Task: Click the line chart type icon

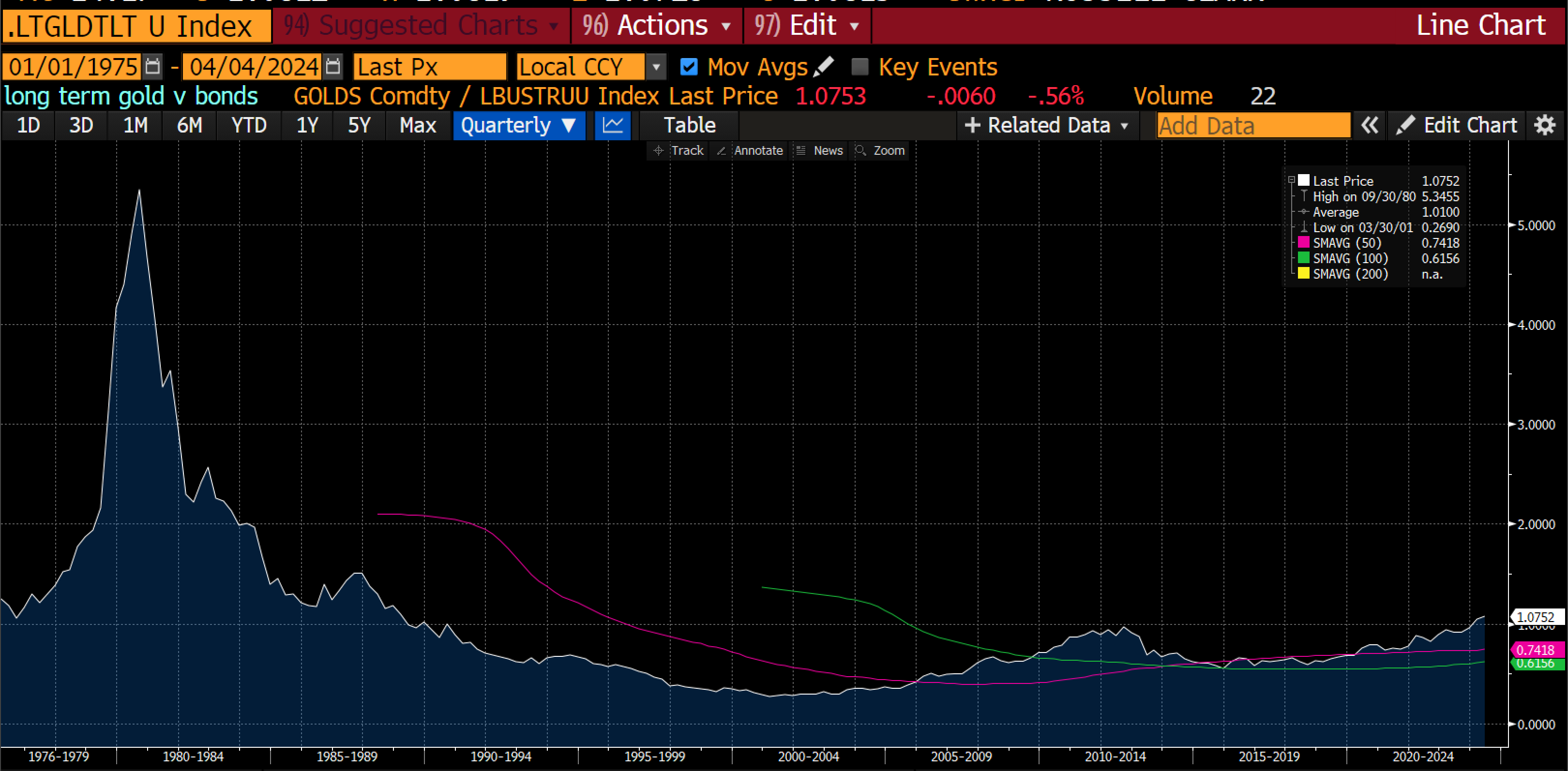Action: click(612, 125)
